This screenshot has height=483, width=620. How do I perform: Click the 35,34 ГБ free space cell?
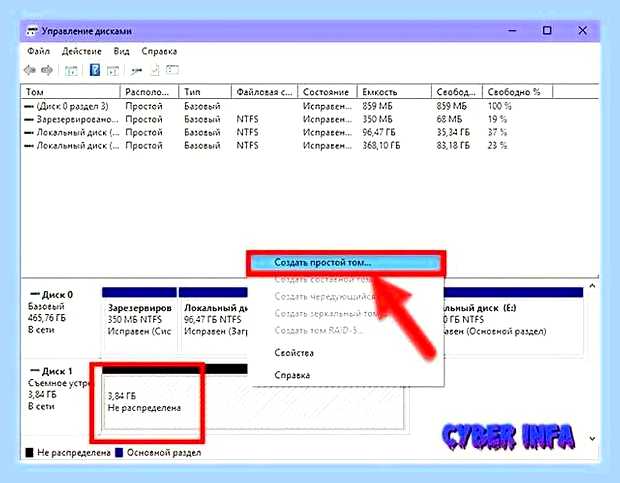coord(453,132)
